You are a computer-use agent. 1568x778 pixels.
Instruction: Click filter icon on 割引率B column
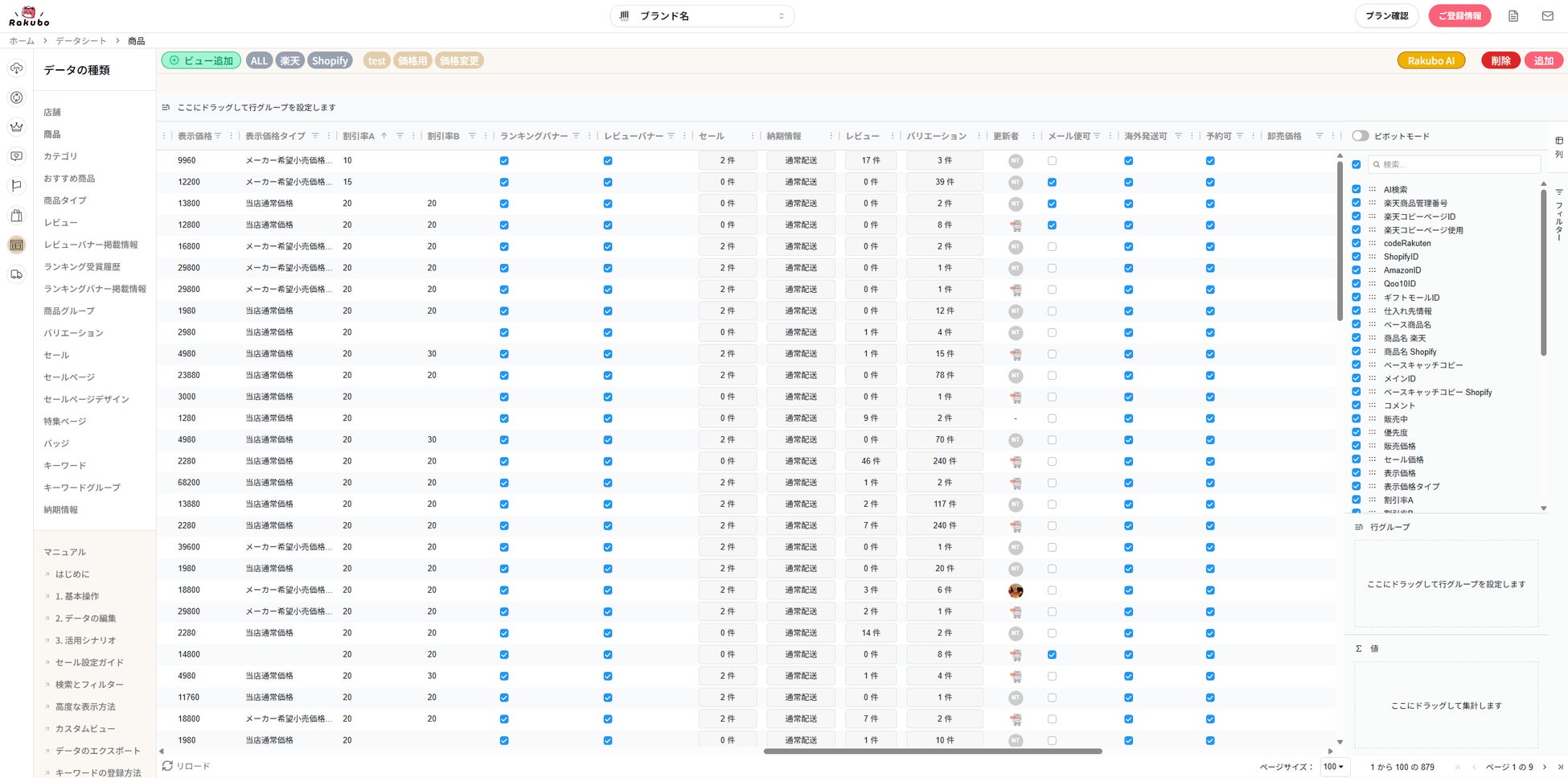[x=472, y=136]
